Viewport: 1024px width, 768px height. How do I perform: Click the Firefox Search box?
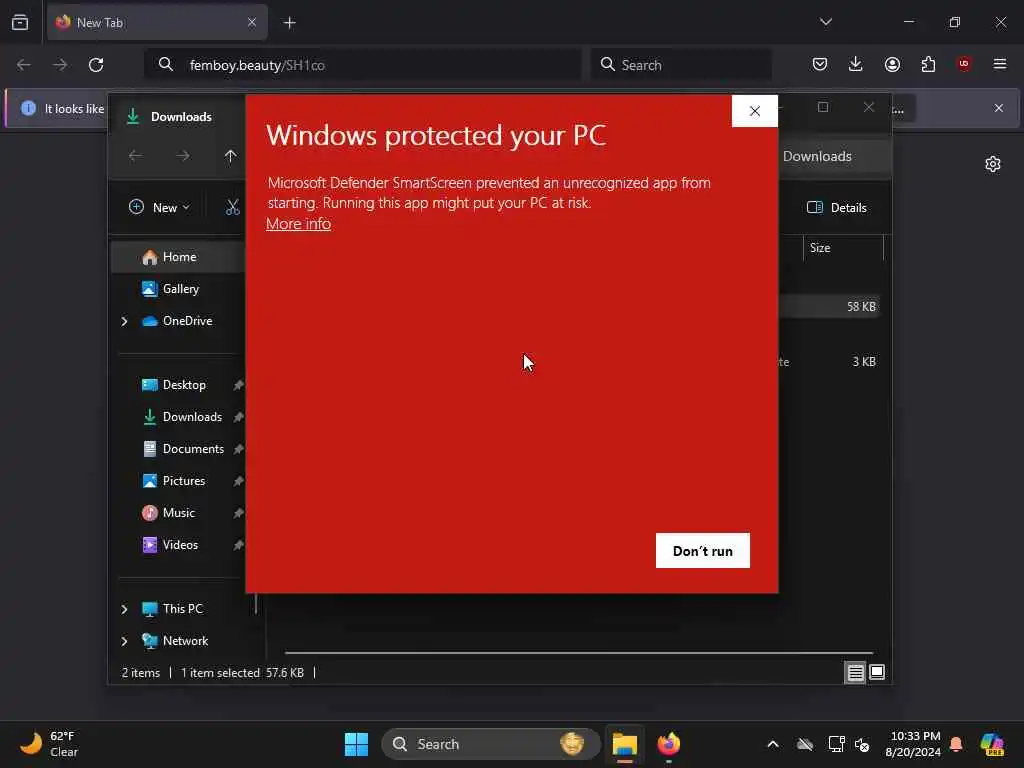tap(681, 65)
